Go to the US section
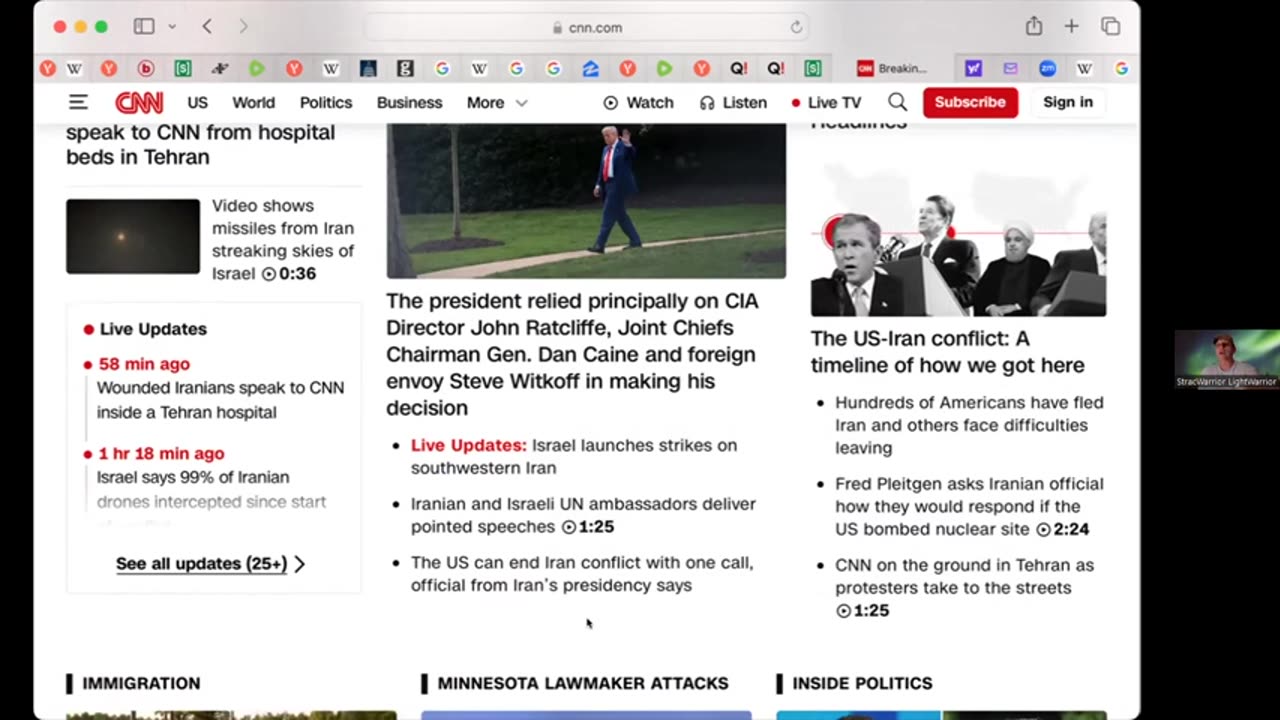Image resolution: width=1280 pixels, height=720 pixels. tap(197, 102)
